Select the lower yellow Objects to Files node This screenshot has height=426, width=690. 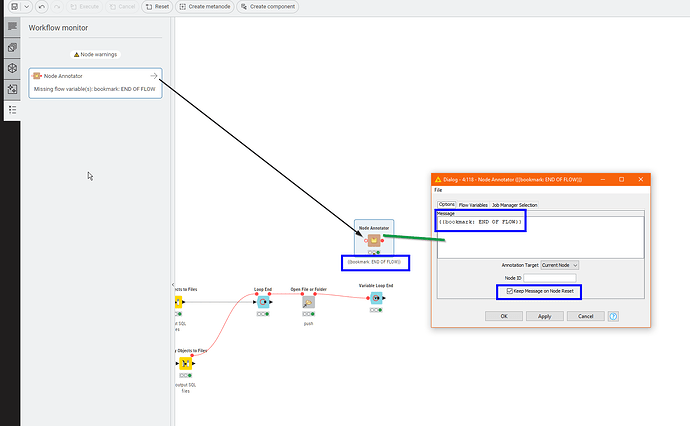(x=186, y=364)
